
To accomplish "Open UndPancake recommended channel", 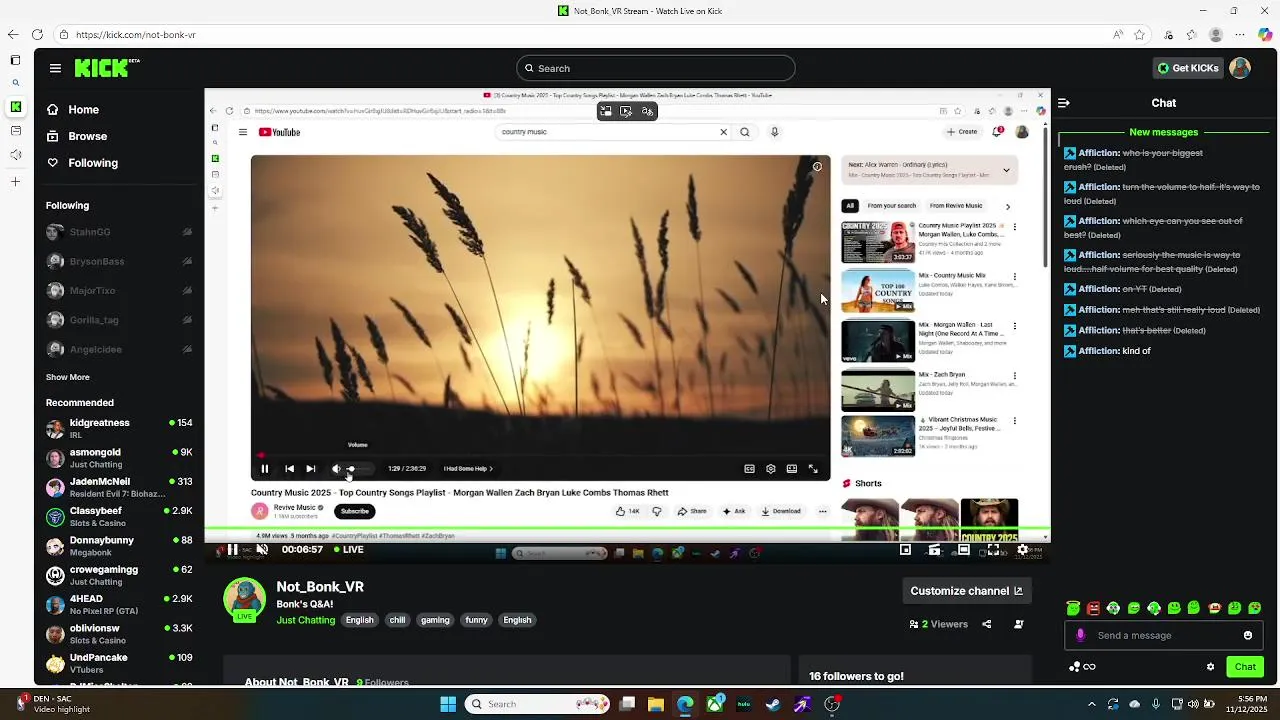I will tap(118, 663).
